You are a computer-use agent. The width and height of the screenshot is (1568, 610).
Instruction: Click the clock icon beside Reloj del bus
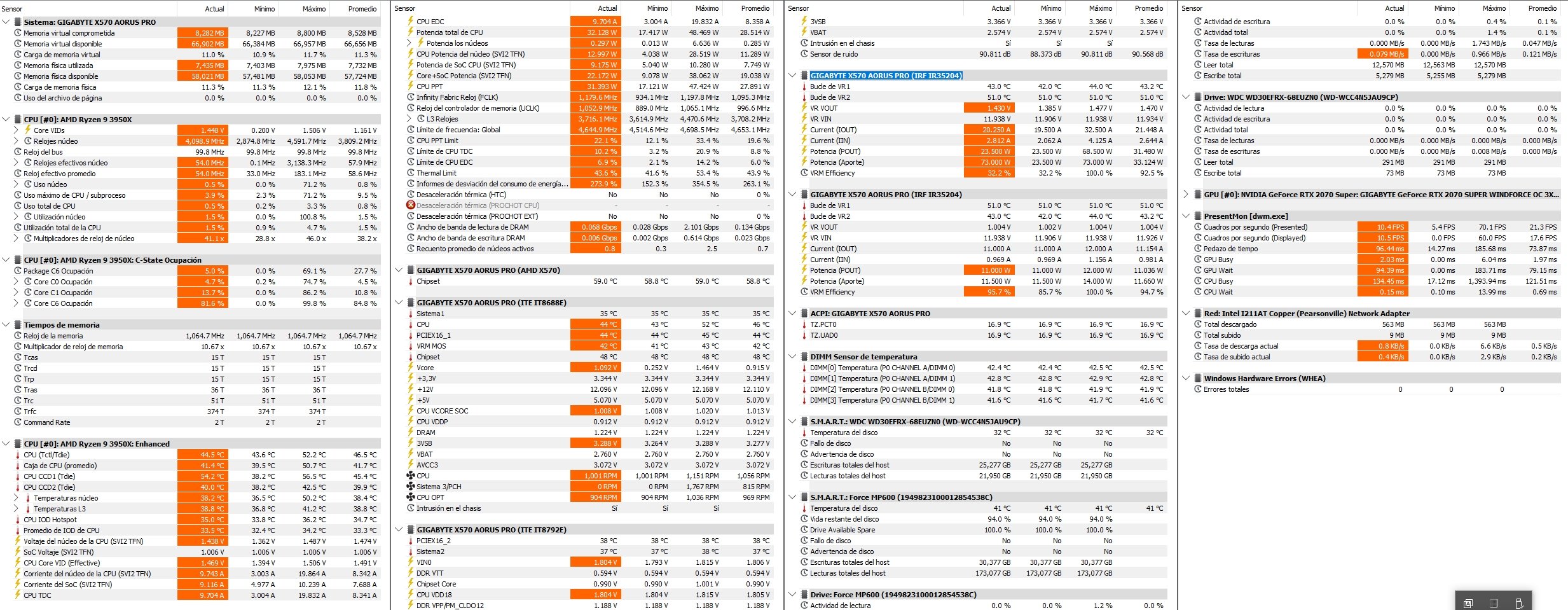coord(18,152)
